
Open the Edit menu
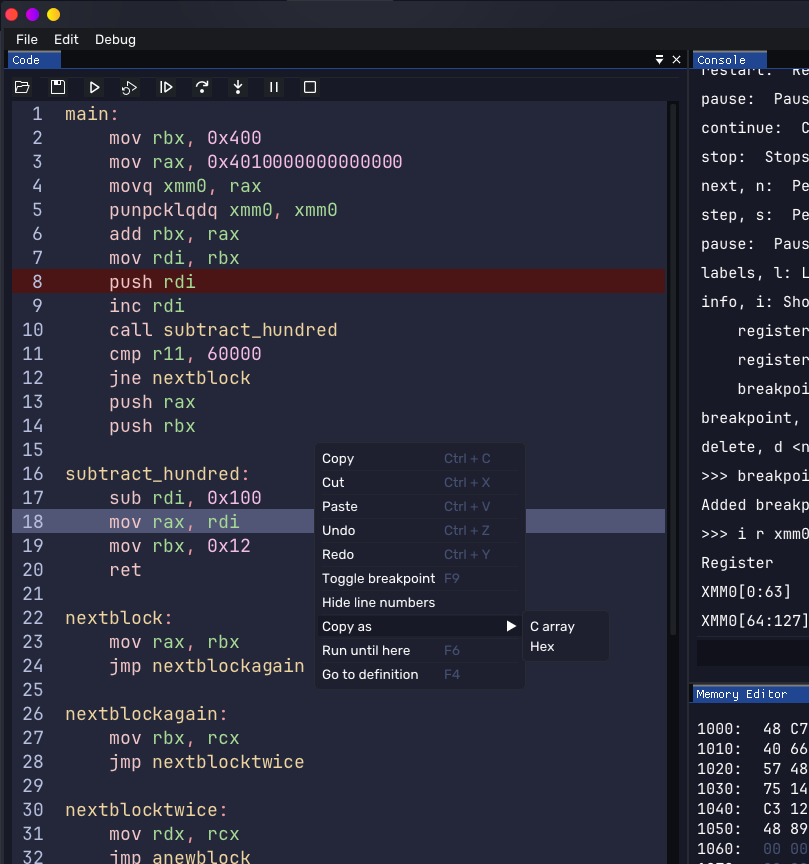pos(66,40)
